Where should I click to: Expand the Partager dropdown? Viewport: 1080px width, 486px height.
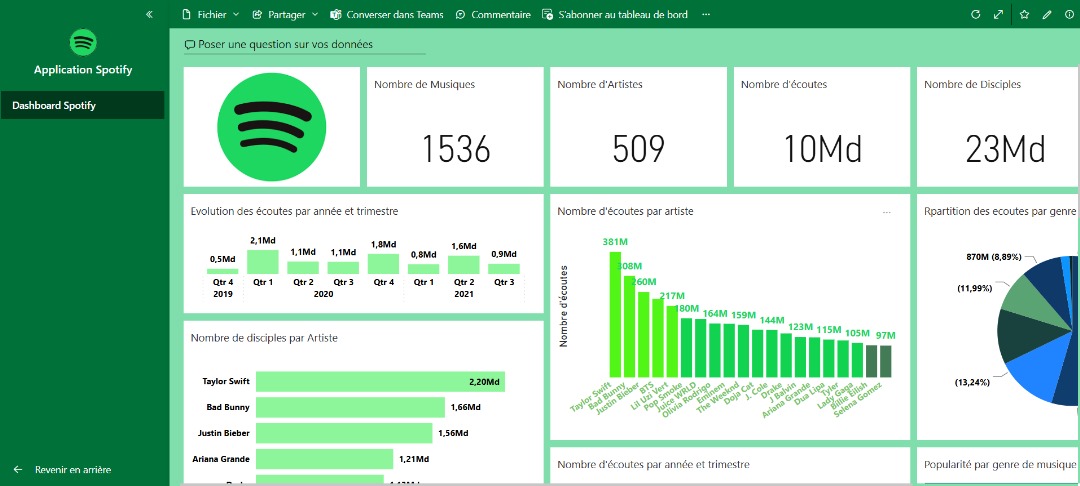285,15
